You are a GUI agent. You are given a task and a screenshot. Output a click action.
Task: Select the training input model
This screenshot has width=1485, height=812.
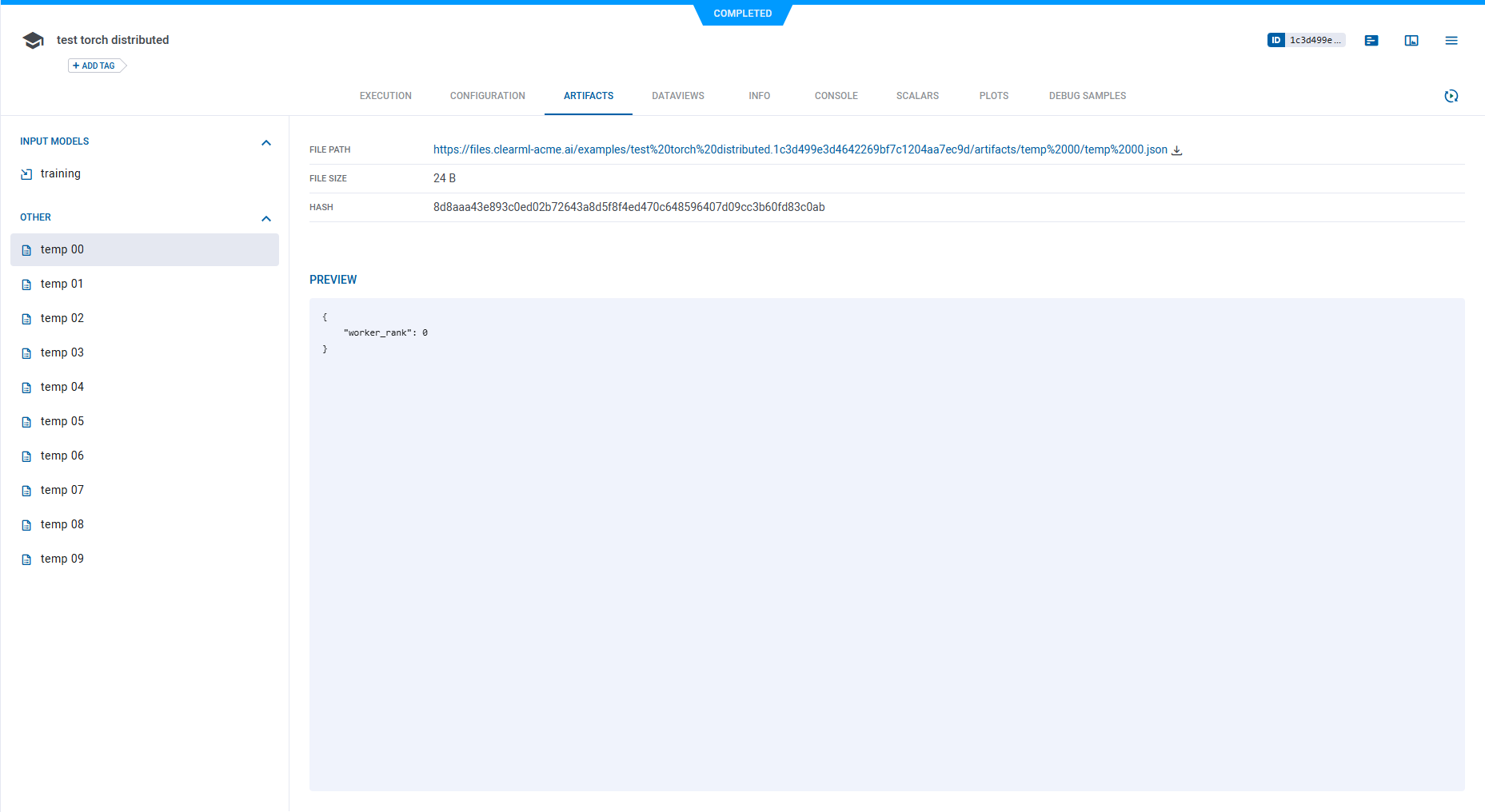point(62,173)
